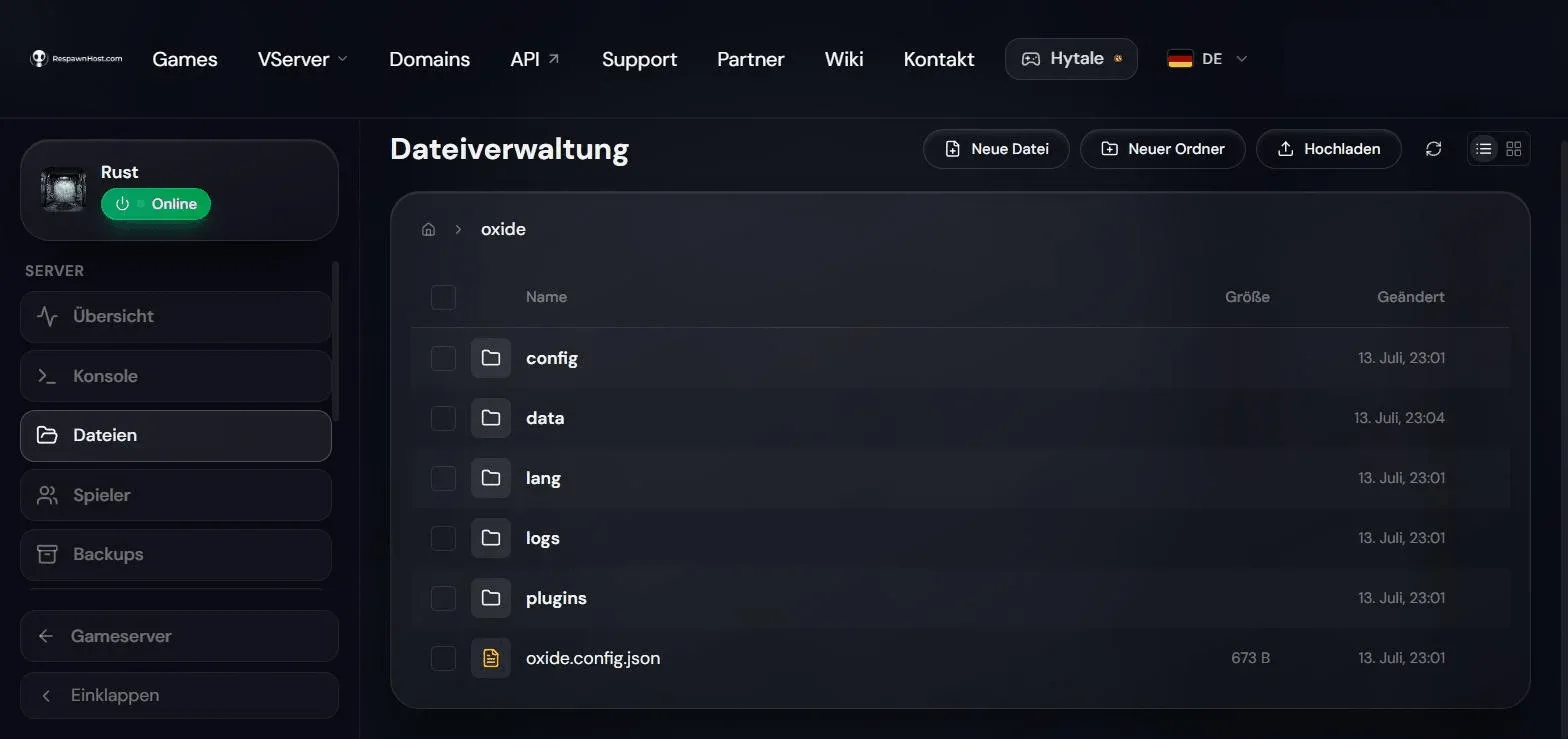
Task: Click the oxide.config.json file icon
Action: (x=490, y=658)
